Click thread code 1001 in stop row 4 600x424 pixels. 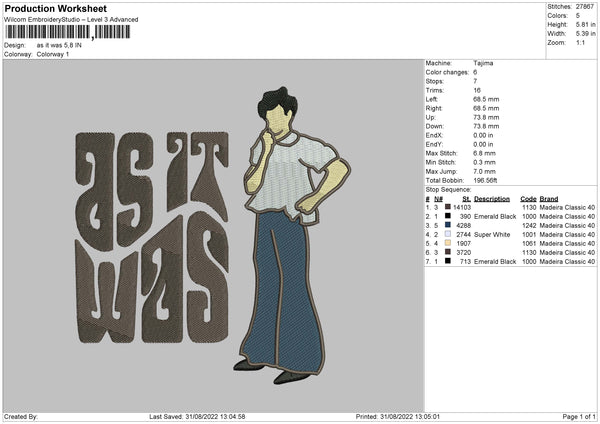(x=529, y=235)
